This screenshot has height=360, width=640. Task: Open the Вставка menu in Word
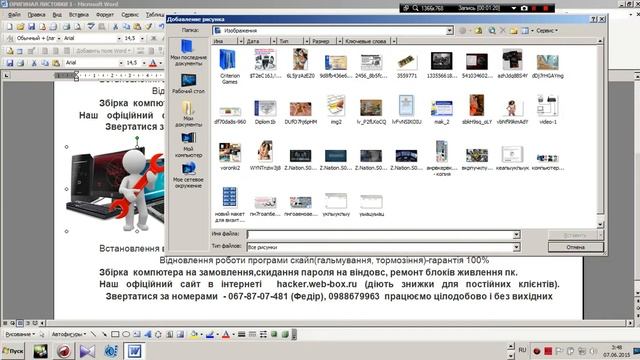click(x=79, y=15)
